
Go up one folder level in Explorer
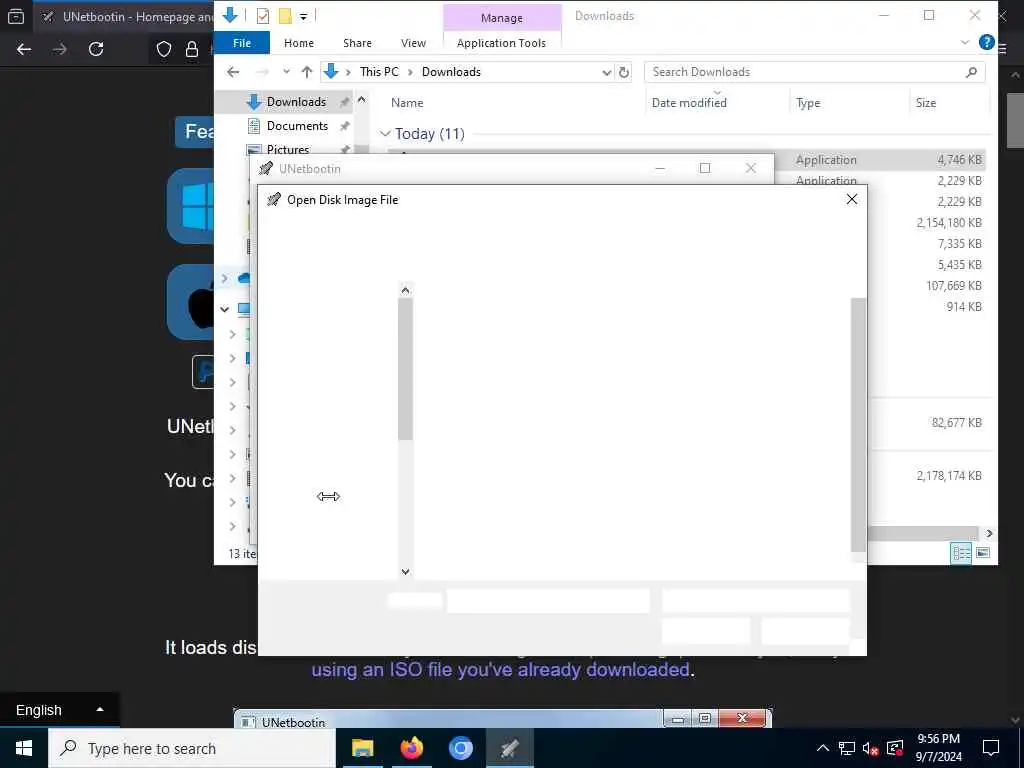click(x=307, y=72)
